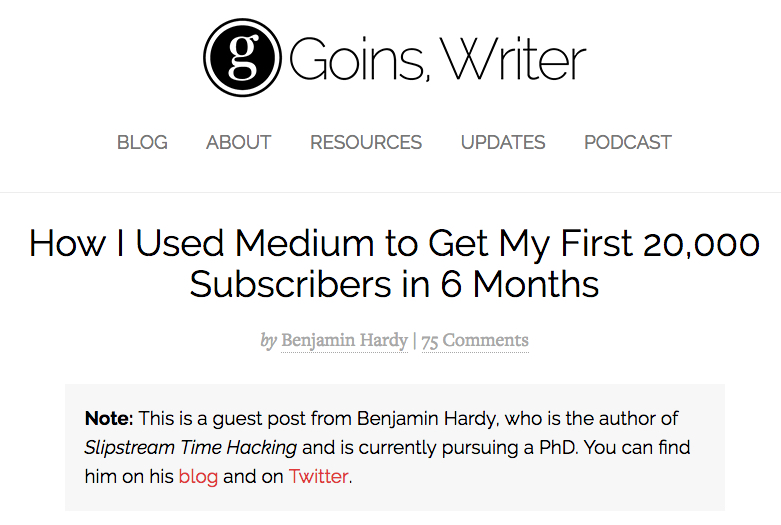Click the Goins, Writer site title text
This screenshot has height=525, width=781.
coord(437,59)
